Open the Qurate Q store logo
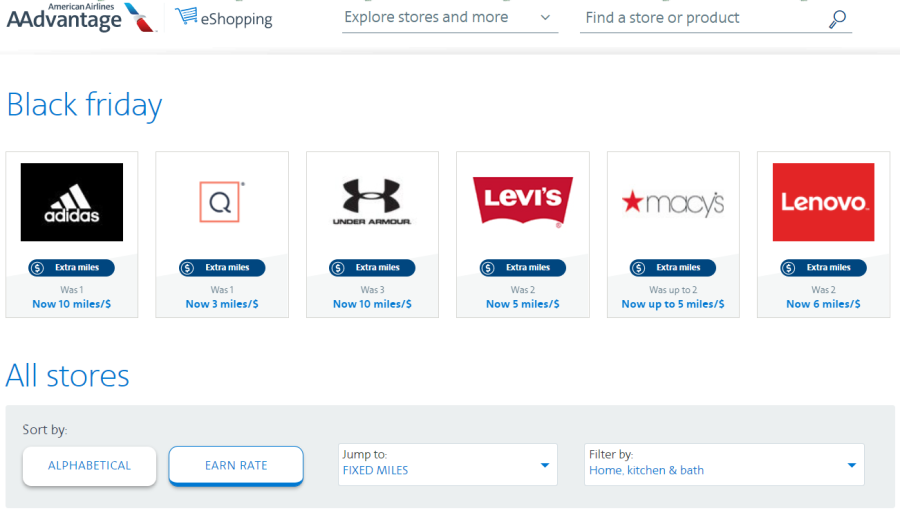900x513 pixels. 222,202
